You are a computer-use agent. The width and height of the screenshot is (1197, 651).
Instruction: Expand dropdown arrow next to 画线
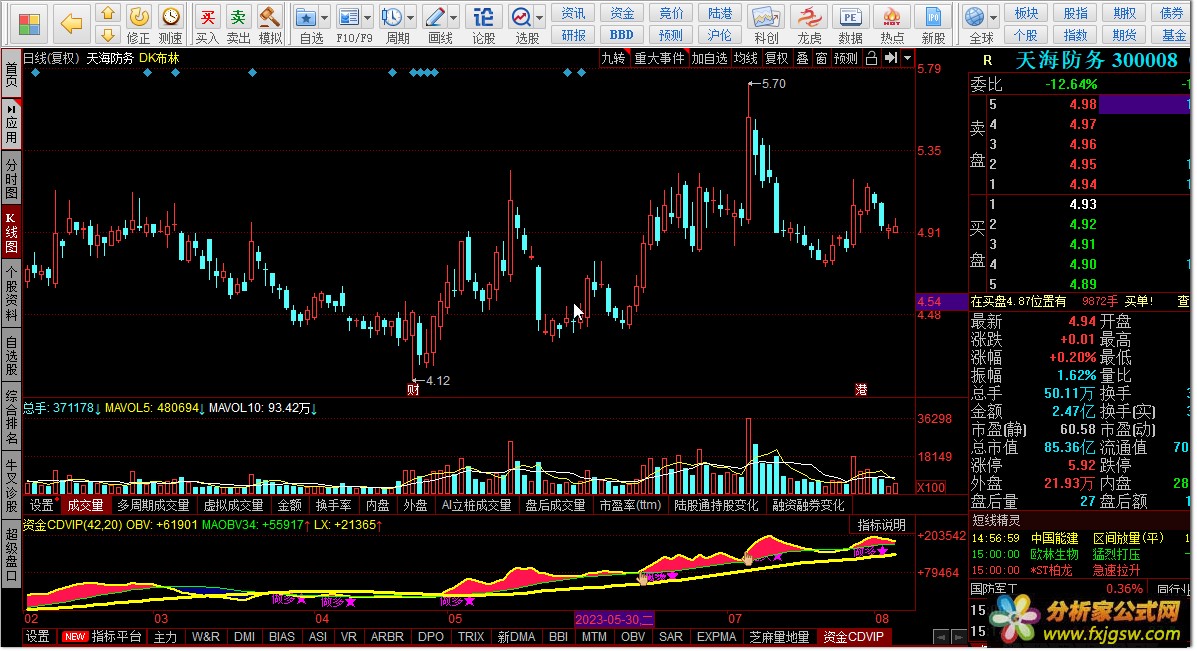453,17
